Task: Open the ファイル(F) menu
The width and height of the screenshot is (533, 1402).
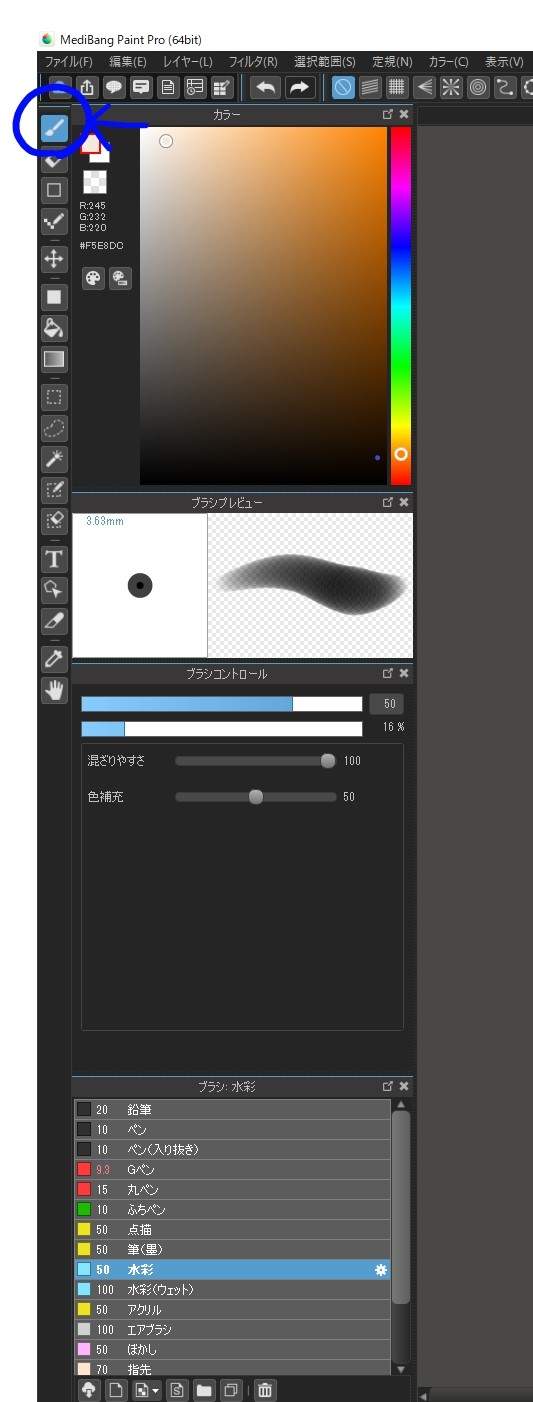Action: [68, 62]
